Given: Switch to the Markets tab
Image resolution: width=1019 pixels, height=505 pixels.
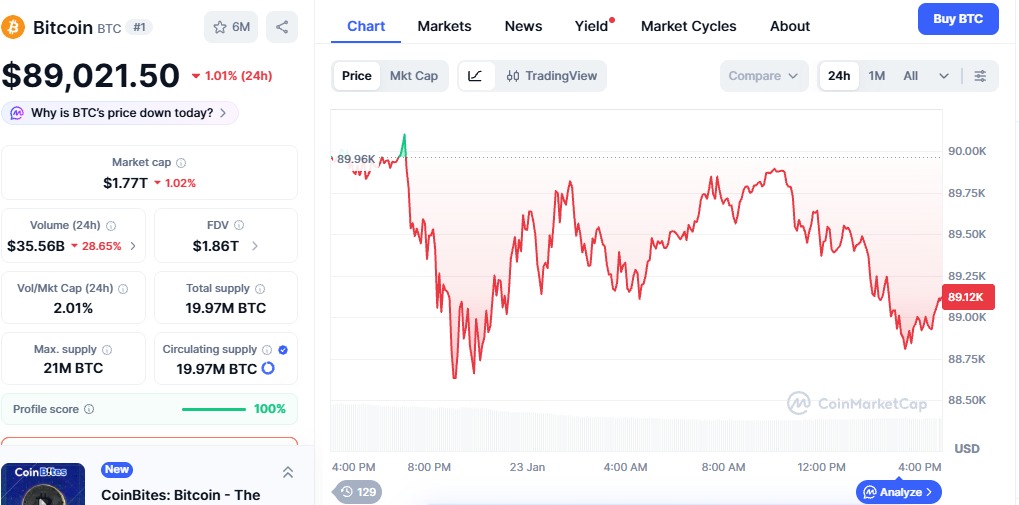Looking at the screenshot, I should [444, 26].
